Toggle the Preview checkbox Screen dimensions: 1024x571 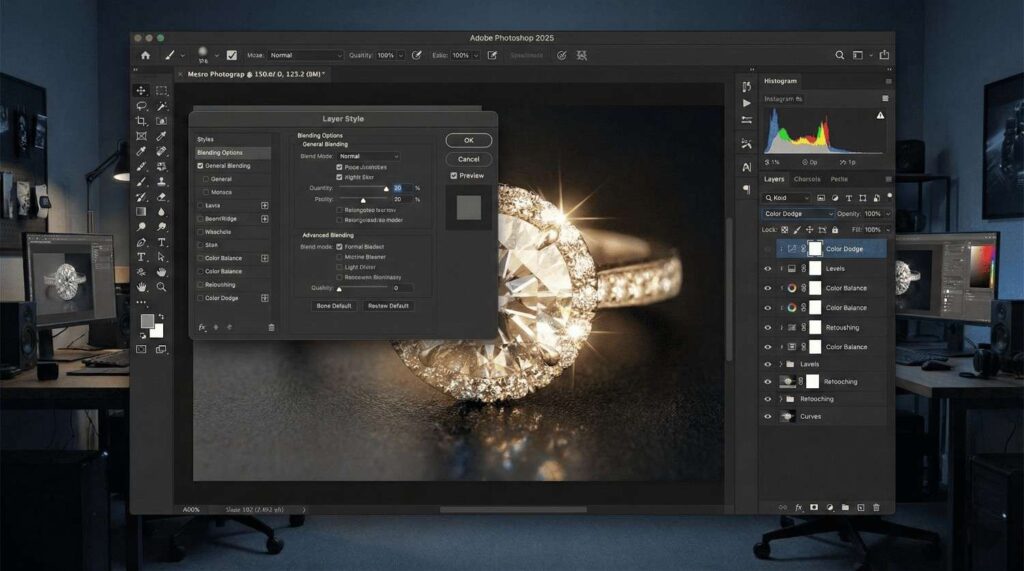pos(454,176)
